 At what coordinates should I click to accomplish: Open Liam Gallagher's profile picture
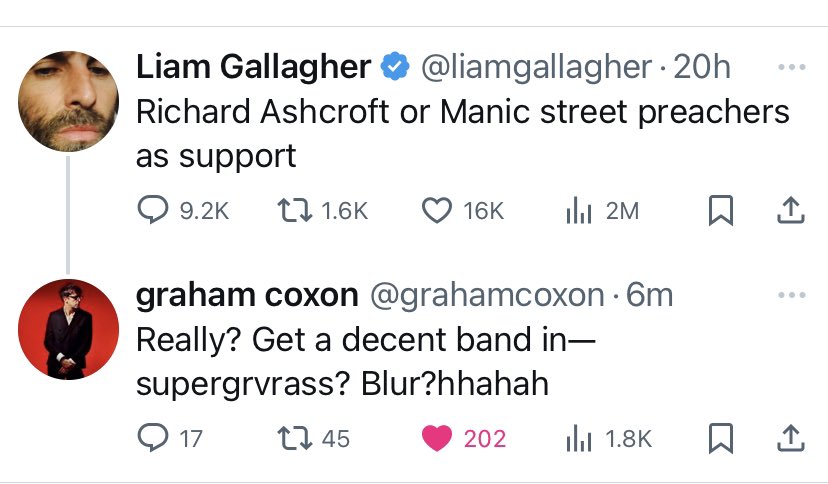[69, 101]
